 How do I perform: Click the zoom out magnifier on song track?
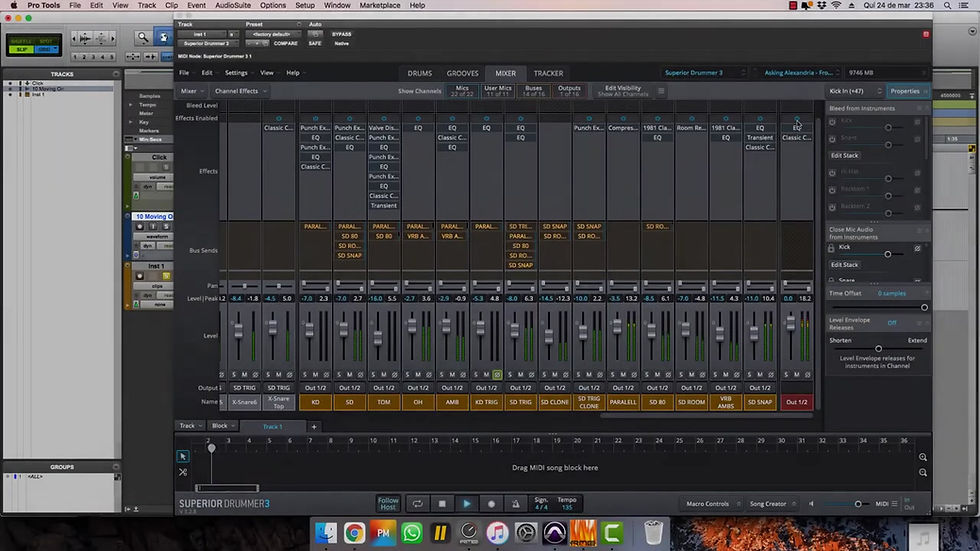click(x=922, y=473)
